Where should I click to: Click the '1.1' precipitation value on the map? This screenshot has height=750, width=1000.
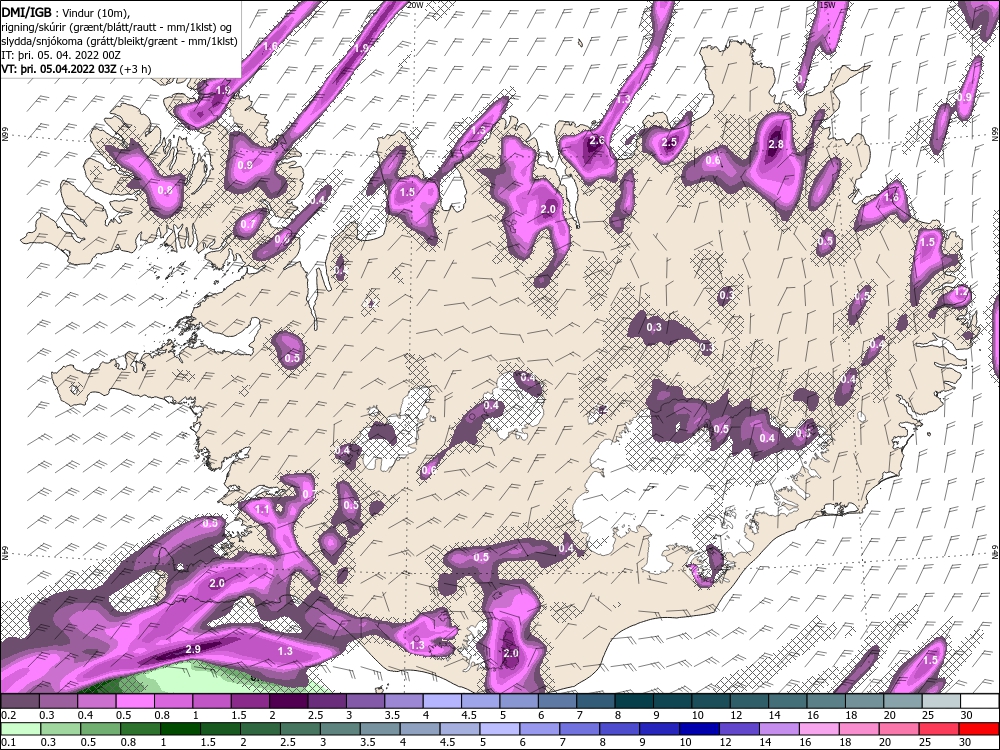(262, 510)
